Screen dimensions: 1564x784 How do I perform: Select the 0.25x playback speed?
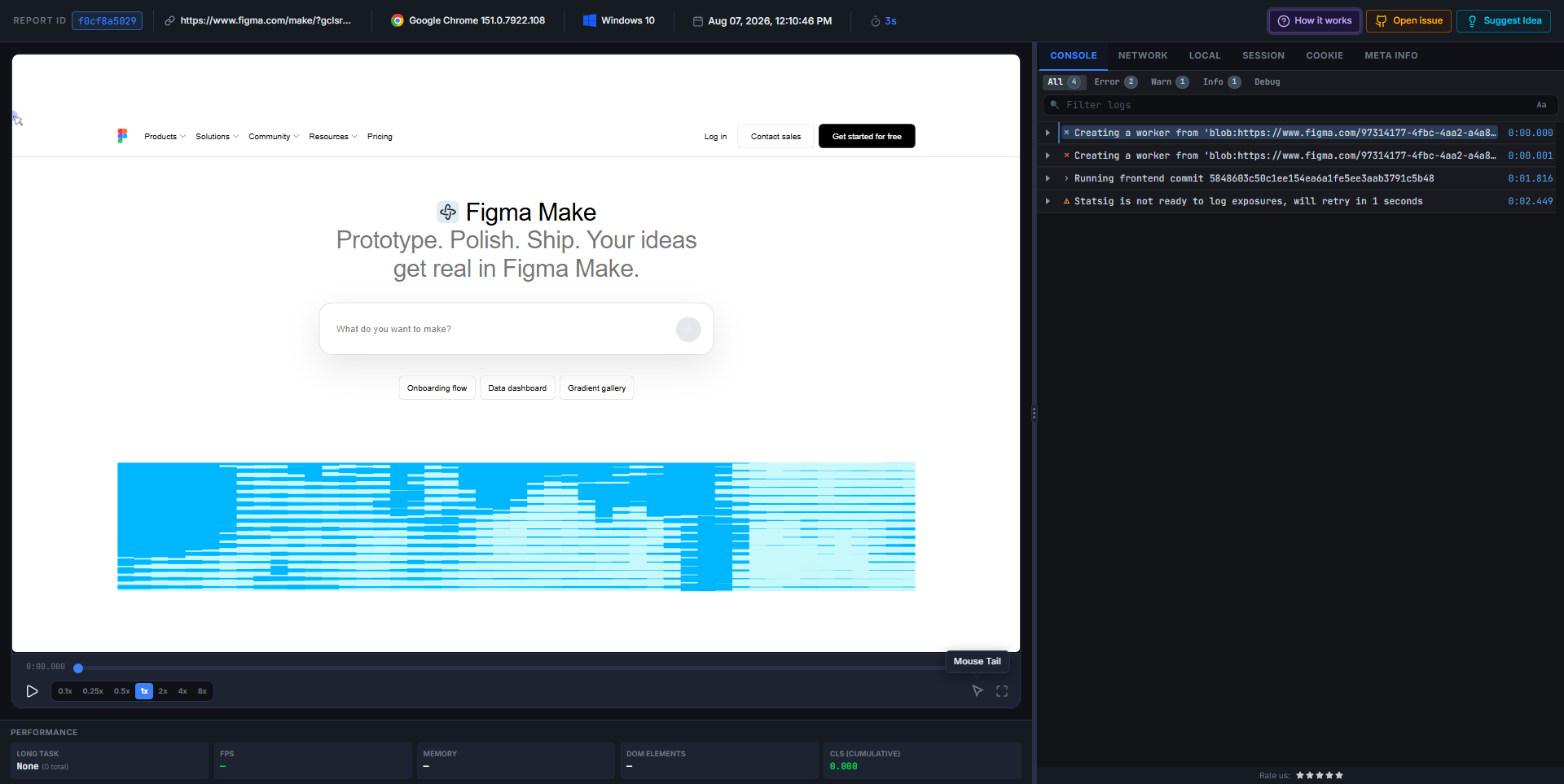[93, 691]
